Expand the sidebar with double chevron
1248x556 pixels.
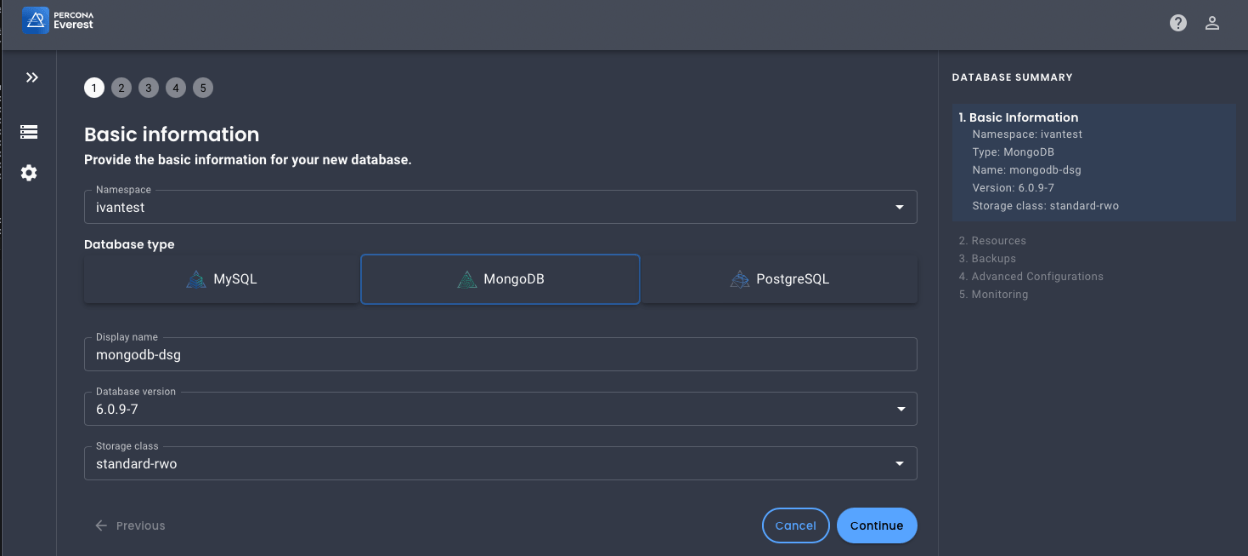[31, 77]
